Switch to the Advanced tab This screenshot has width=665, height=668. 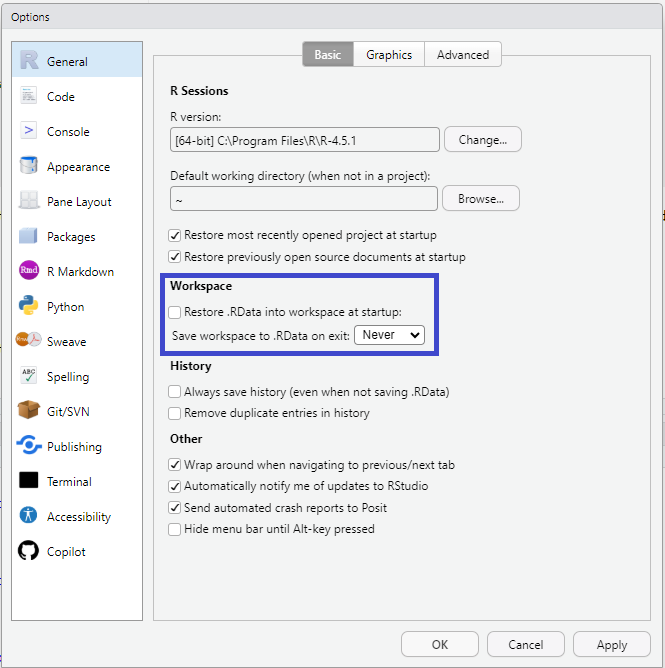tap(463, 55)
